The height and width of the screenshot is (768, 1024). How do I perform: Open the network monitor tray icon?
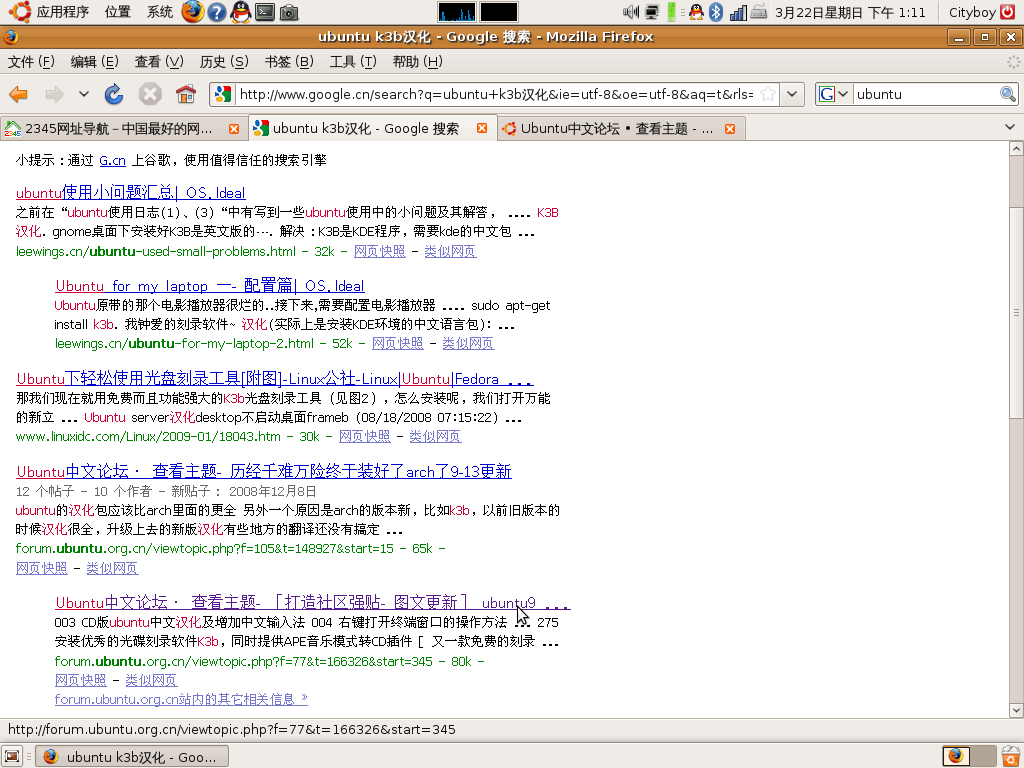tap(652, 12)
